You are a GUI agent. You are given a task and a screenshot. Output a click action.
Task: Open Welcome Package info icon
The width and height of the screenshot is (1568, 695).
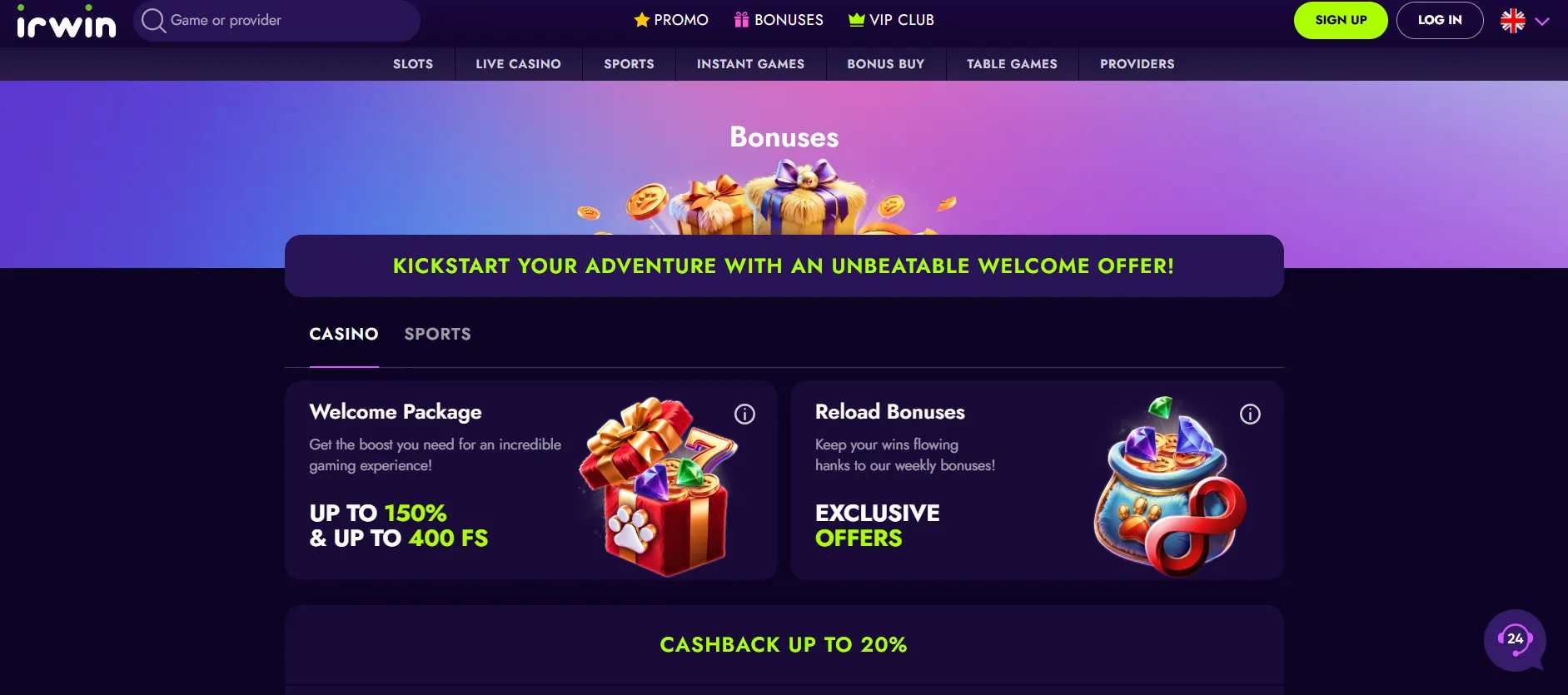744,414
